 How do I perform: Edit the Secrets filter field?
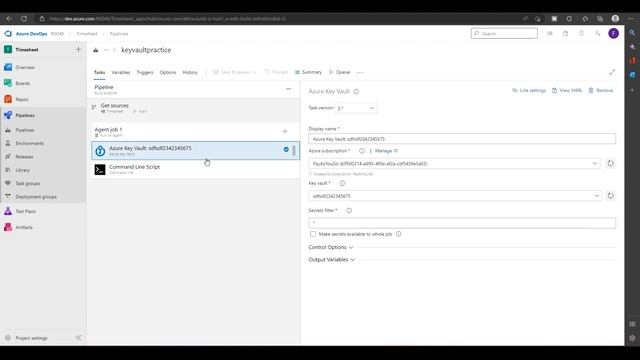[462, 223]
